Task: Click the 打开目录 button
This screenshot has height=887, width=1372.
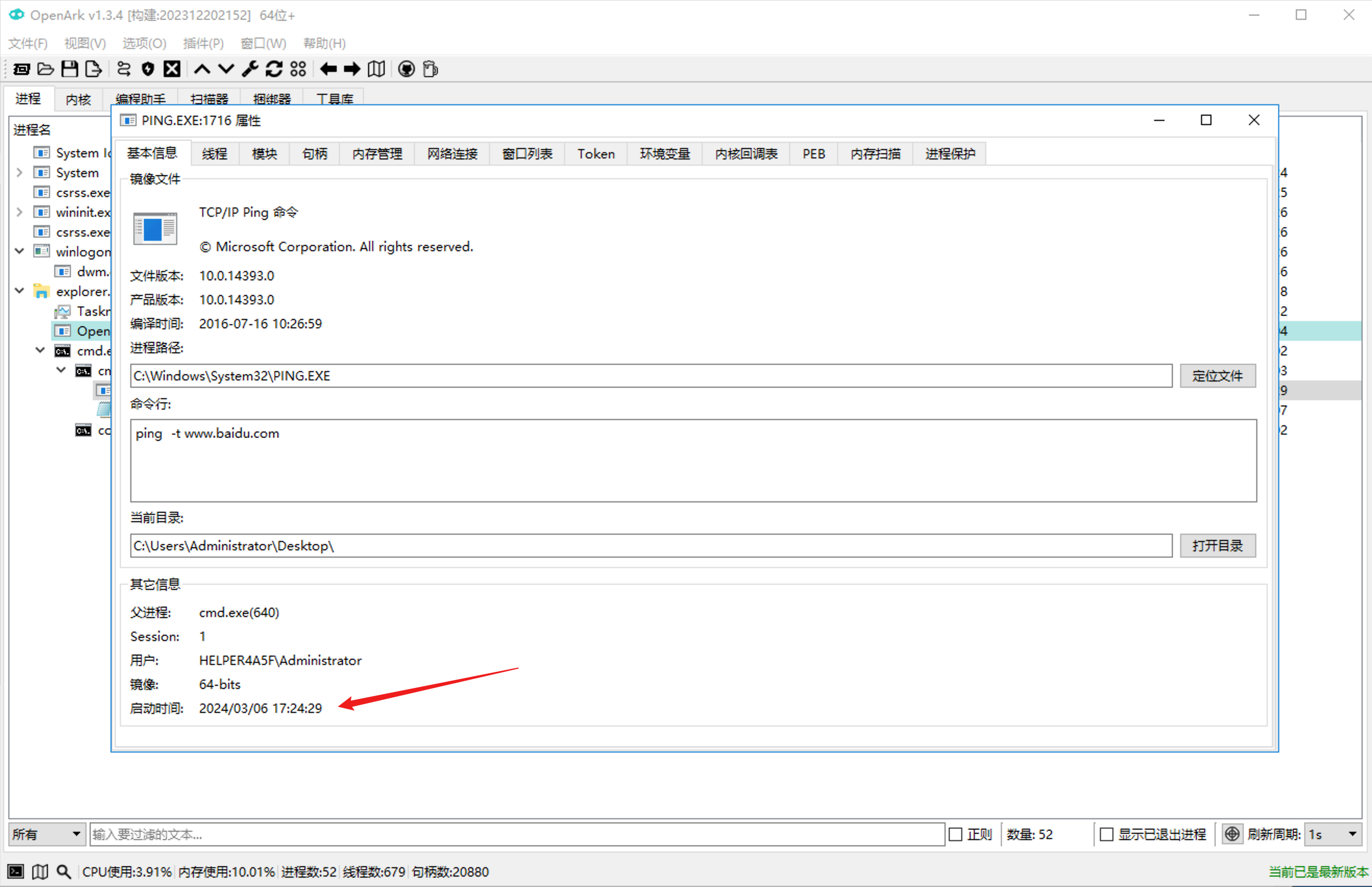Action: [1217, 546]
